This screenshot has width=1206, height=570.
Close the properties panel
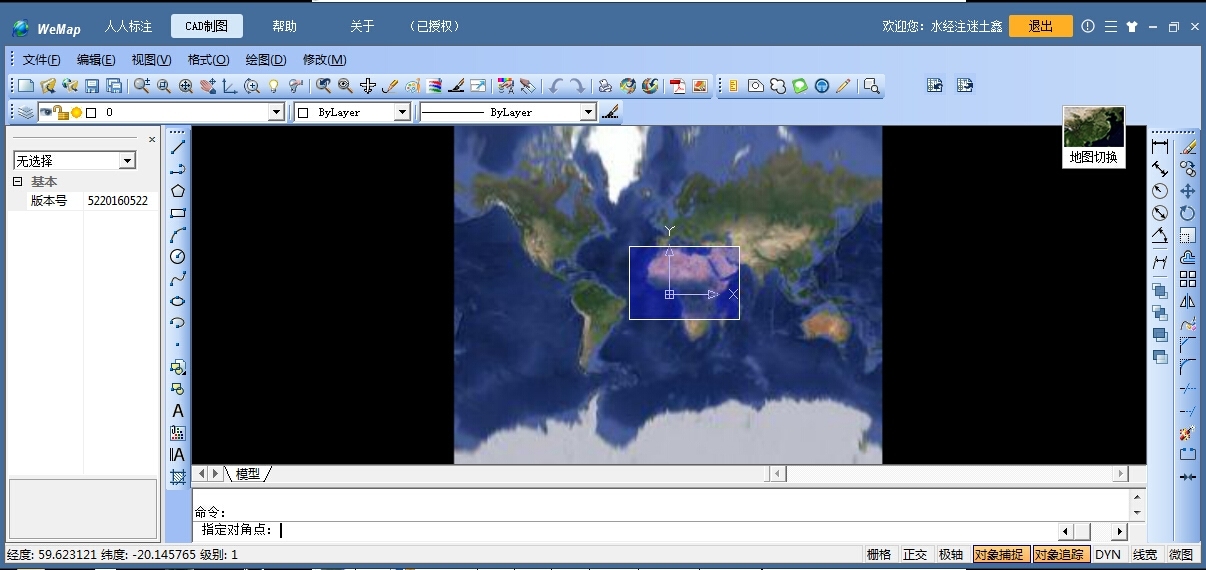tap(152, 140)
